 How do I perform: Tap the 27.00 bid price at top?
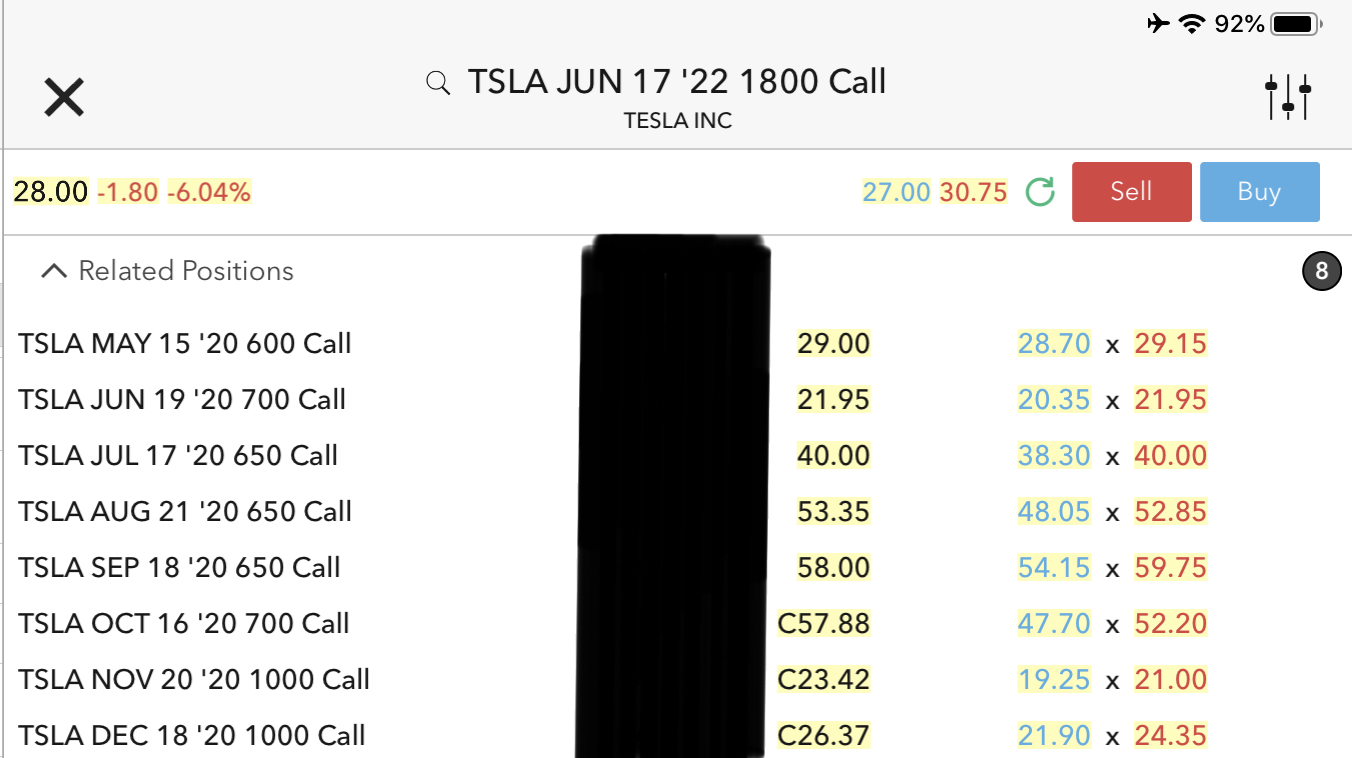coord(896,192)
